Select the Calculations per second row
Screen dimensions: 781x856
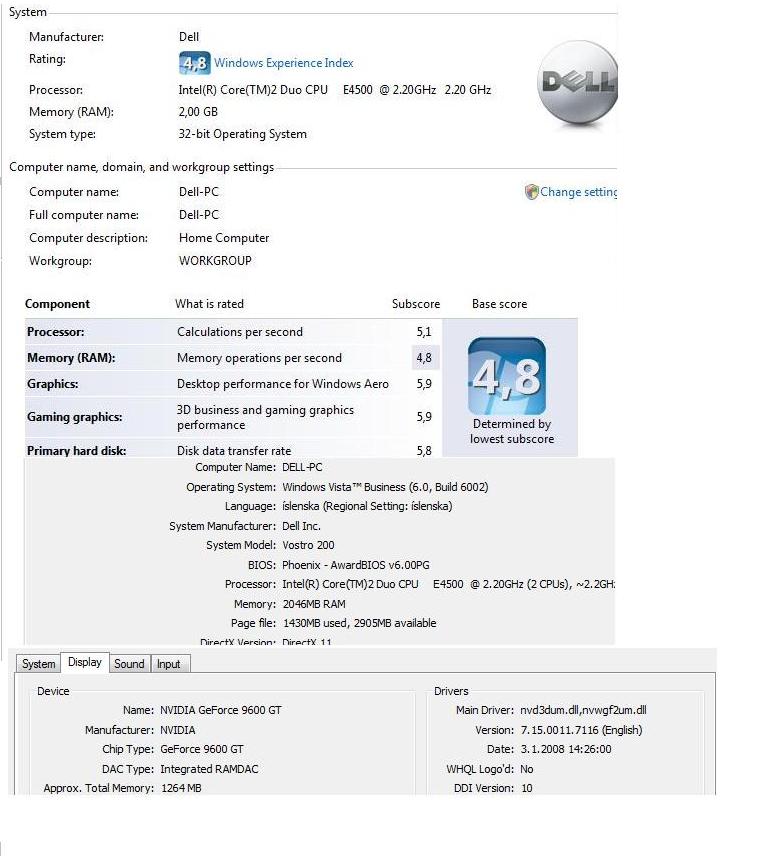[239, 332]
